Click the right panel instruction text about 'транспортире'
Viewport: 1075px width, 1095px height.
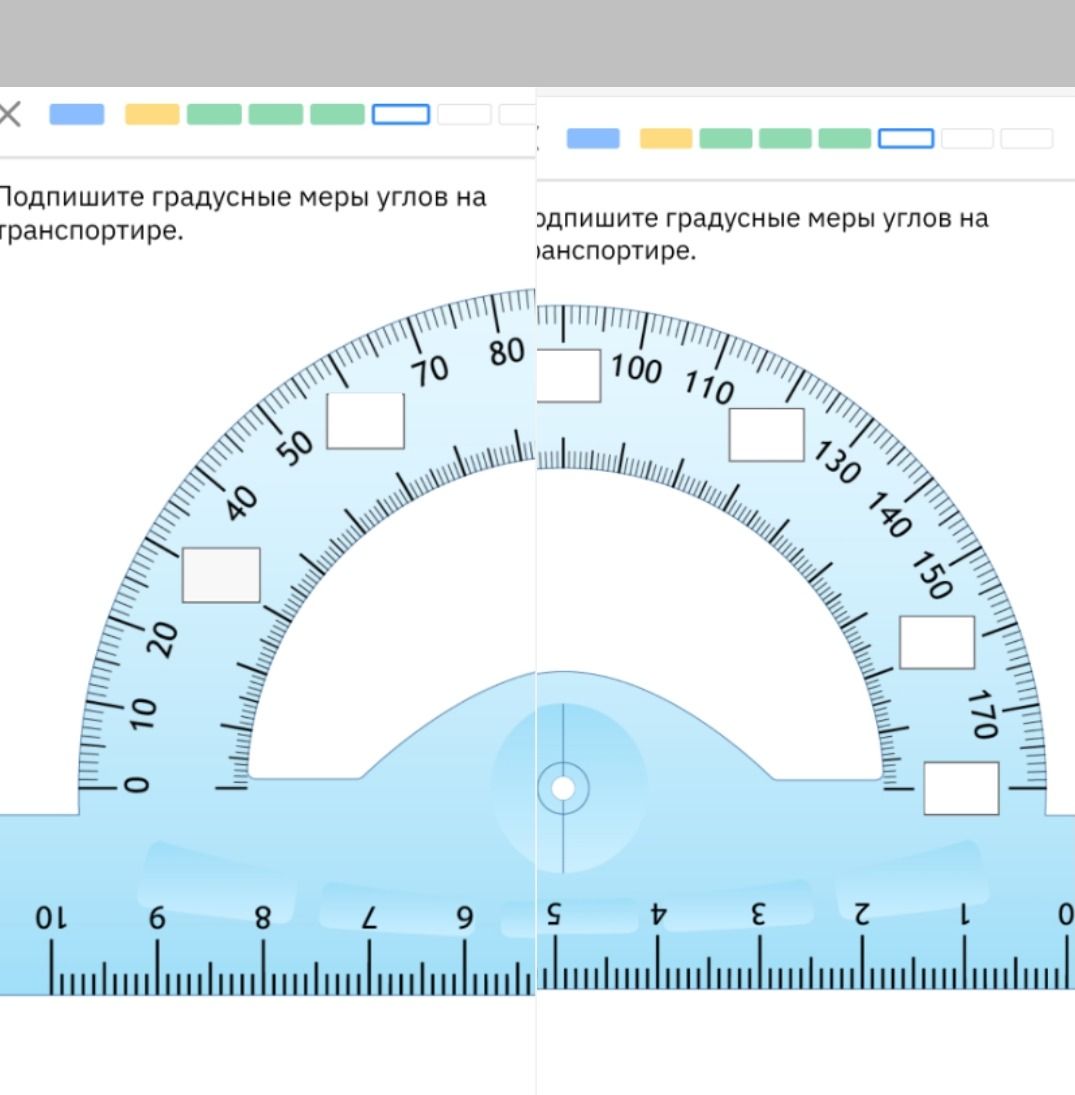tap(617, 250)
